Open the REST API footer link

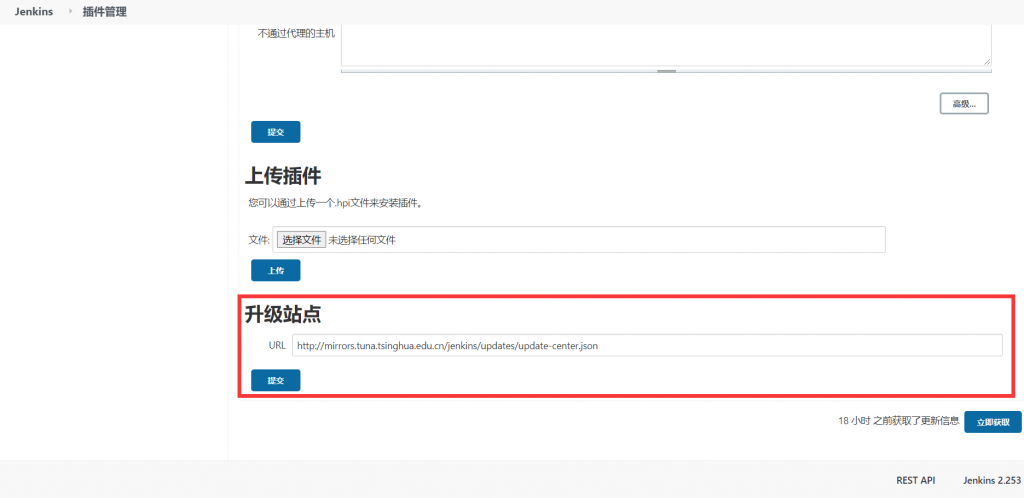point(915,481)
